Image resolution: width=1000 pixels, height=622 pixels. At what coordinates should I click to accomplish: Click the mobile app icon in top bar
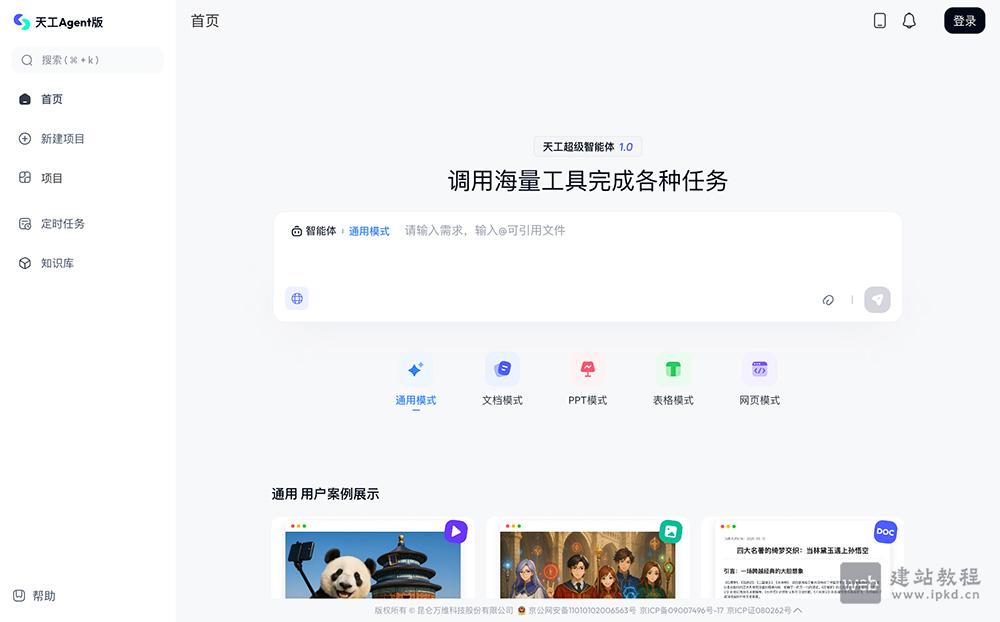tap(879, 20)
